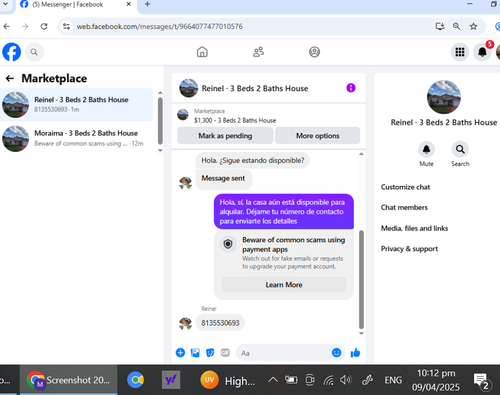Select the Messenger | Facebook tab
Image resolution: width=500 pixels, height=395 pixels.
[x=68, y=5]
